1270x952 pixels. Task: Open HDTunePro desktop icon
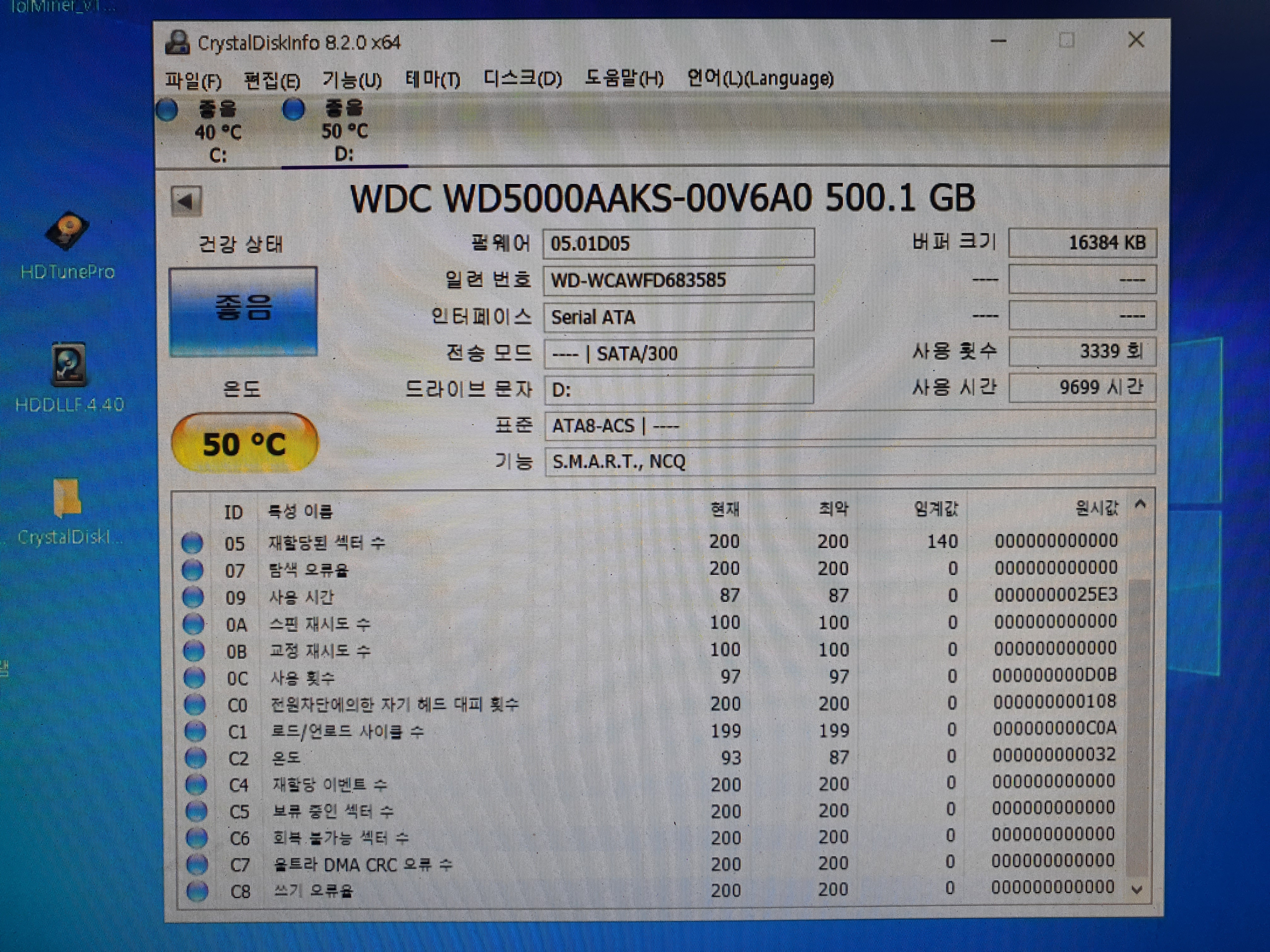coord(67,232)
